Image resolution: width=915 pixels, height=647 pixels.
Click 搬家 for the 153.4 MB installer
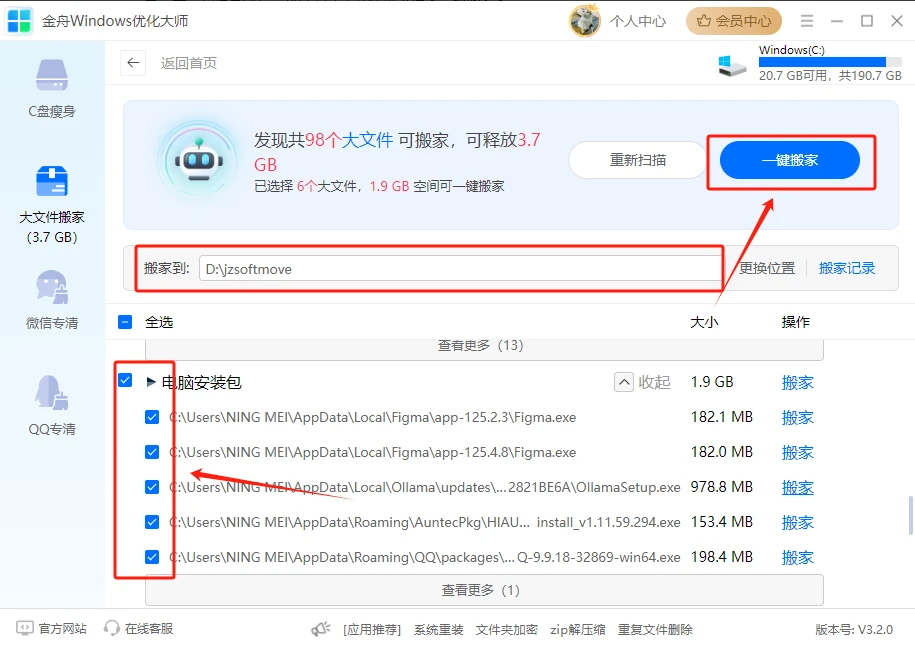798,523
